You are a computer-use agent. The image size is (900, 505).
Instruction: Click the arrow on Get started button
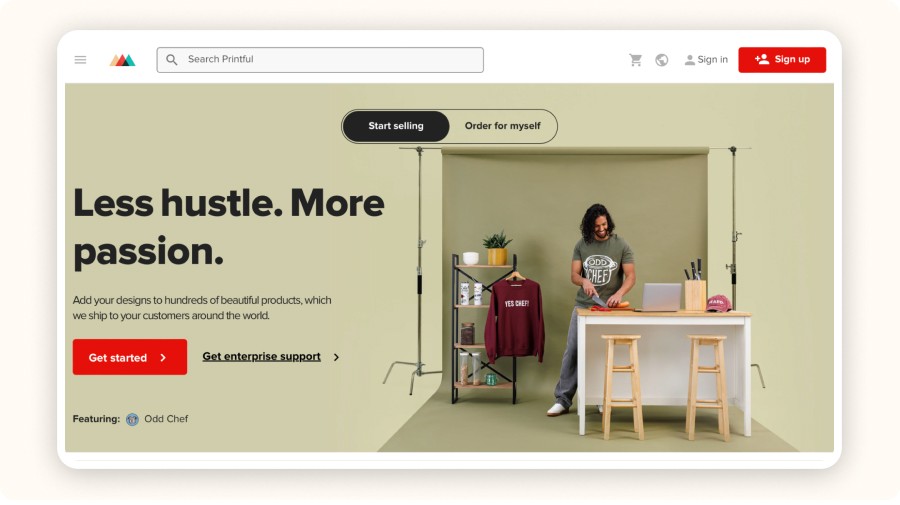[163, 358]
